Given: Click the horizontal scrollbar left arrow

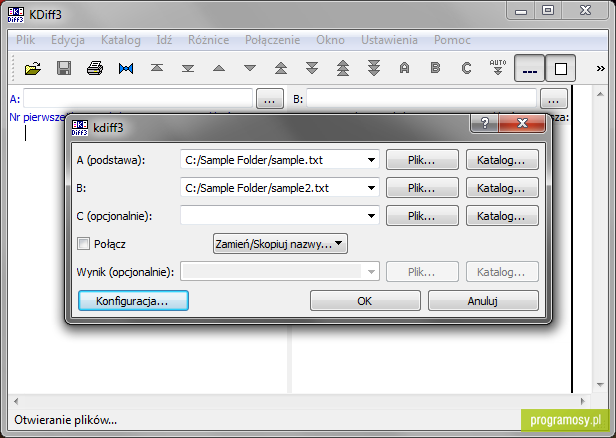Looking at the screenshot, I should 16,401.
